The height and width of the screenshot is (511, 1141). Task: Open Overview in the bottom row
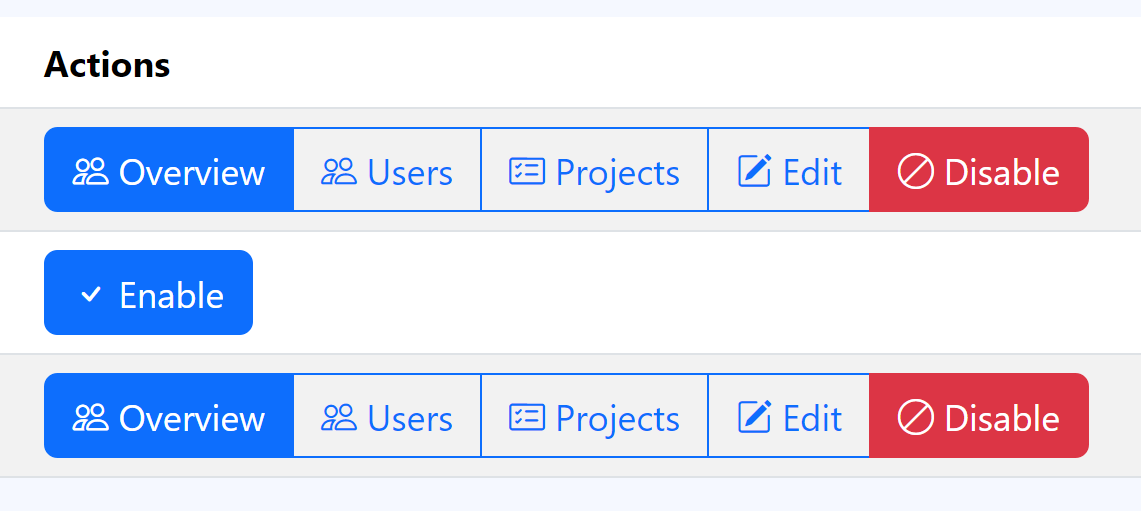click(x=191, y=418)
